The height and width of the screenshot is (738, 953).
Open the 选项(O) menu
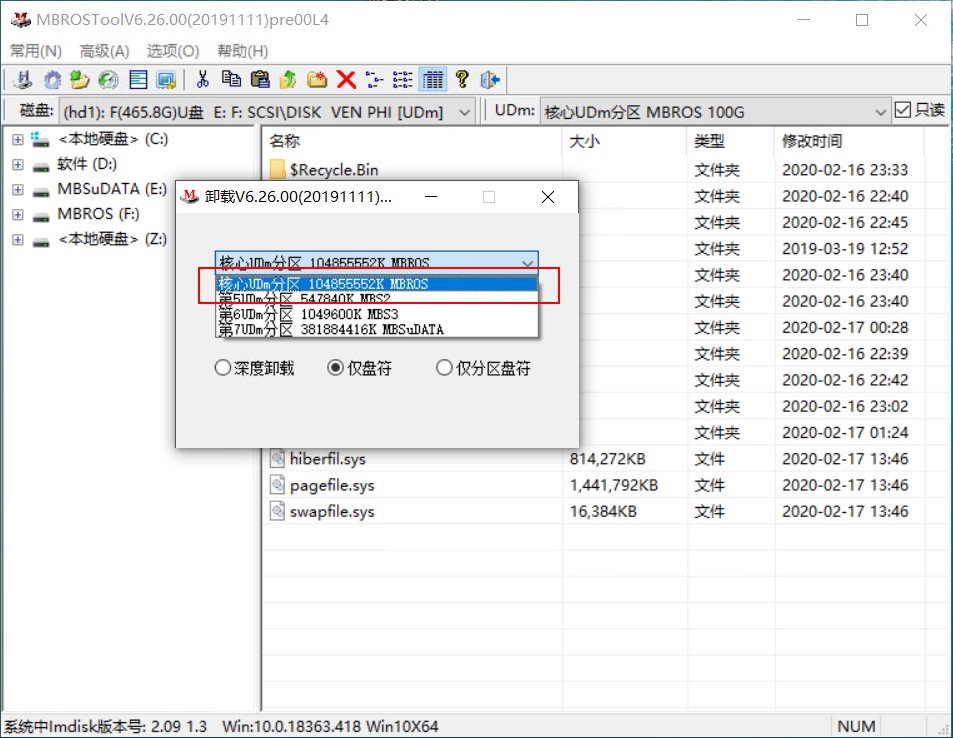point(170,51)
